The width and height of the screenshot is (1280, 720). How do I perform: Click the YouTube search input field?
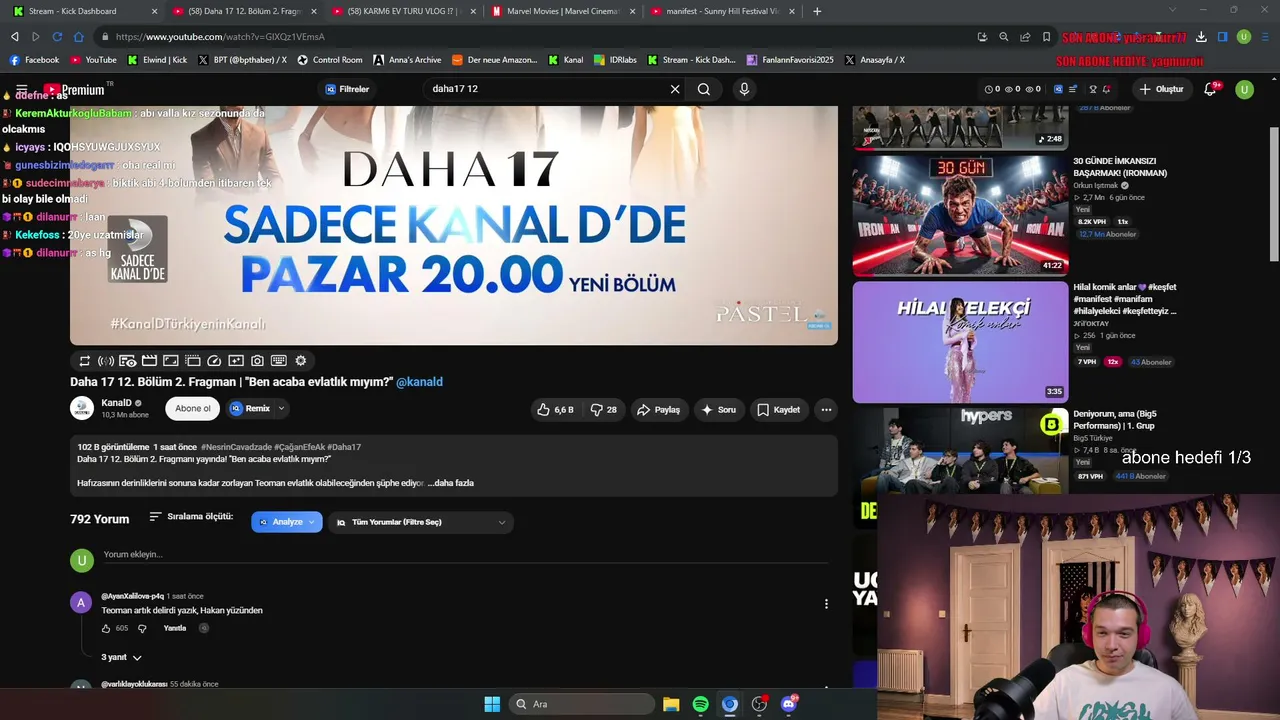(545, 89)
